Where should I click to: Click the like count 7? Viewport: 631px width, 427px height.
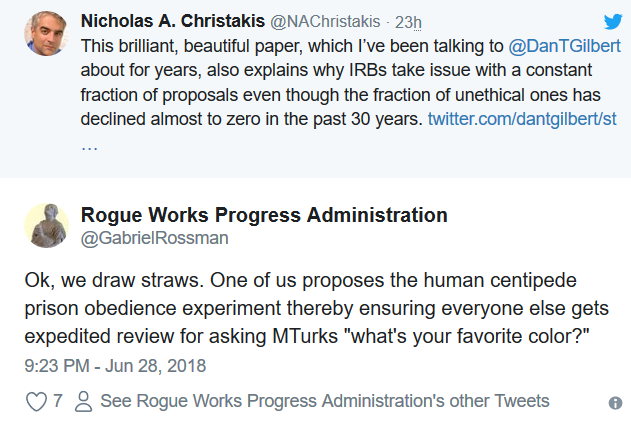(58, 401)
